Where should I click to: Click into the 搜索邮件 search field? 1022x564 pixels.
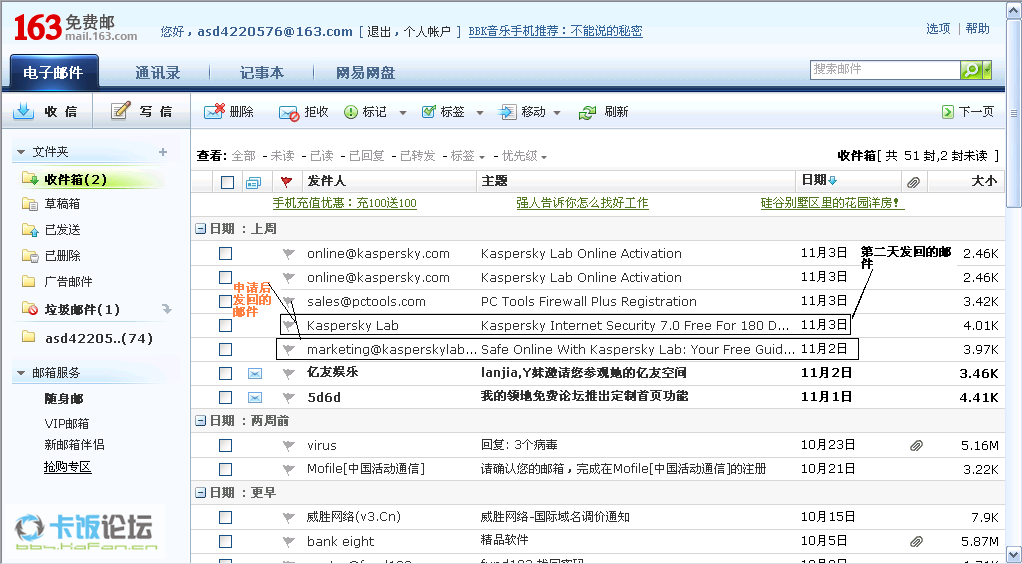tap(885, 70)
